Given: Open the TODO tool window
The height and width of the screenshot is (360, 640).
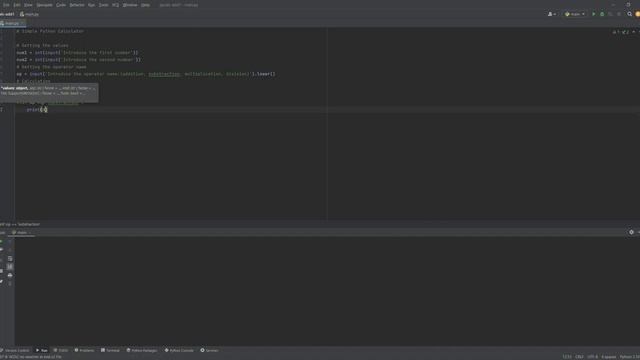Looking at the screenshot, I should 61,350.
